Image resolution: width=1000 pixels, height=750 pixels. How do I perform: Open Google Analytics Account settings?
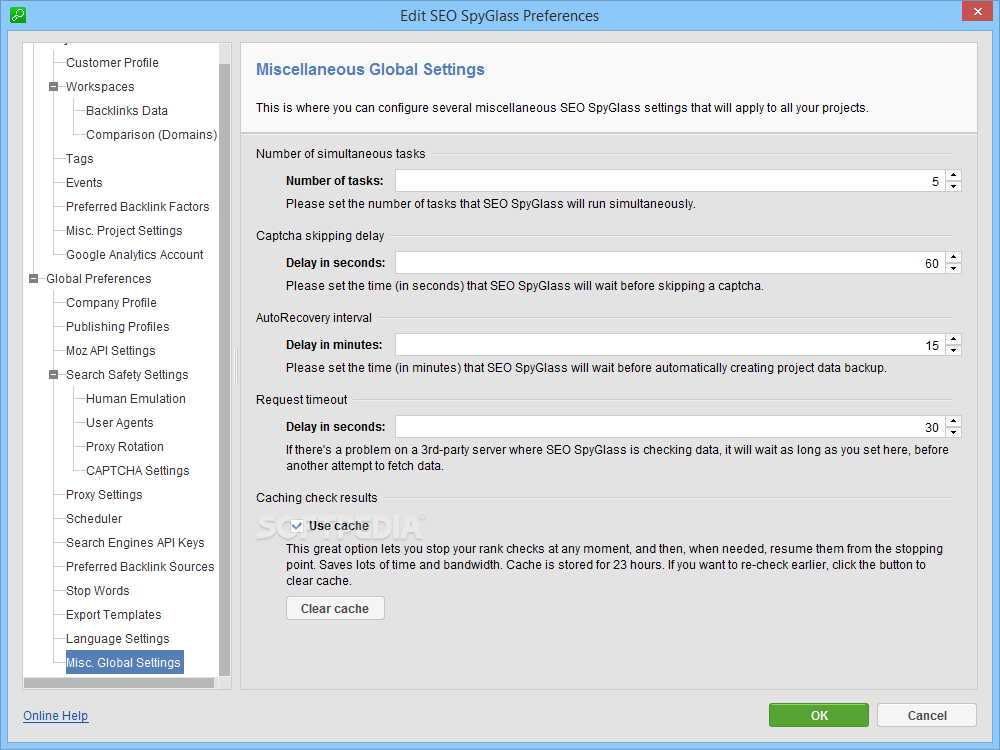click(x=135, y=254)
